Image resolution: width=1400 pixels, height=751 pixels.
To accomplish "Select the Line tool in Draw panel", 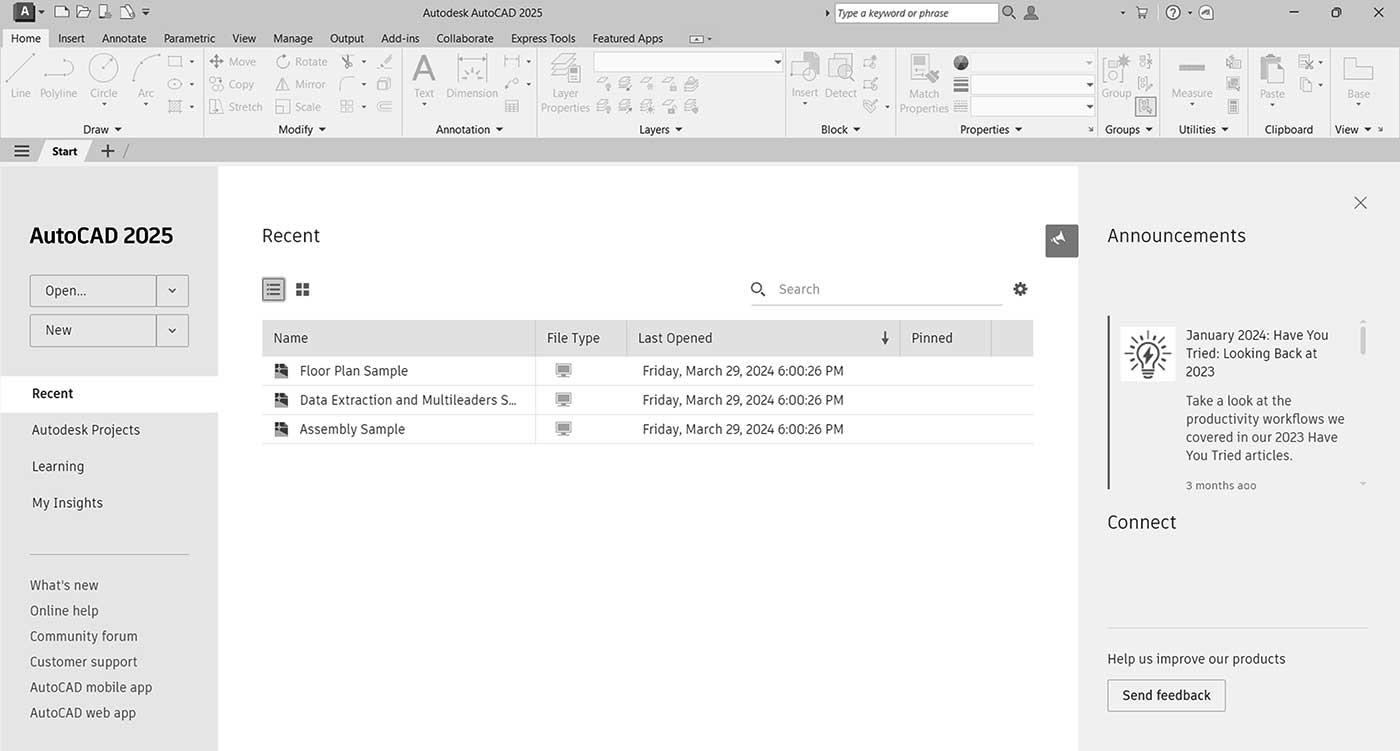I will click(20, 76).
